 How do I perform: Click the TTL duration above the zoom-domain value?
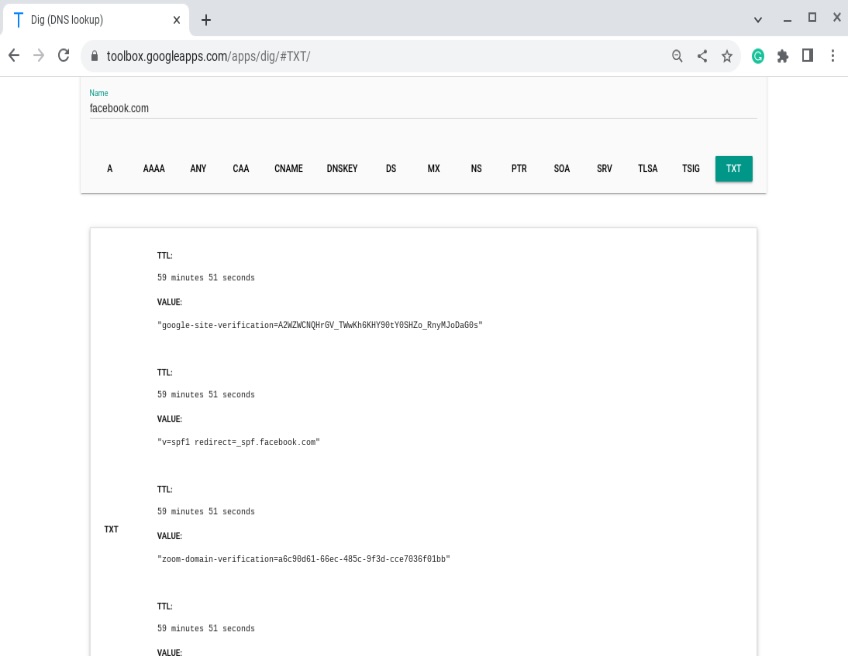pos(206,511)
